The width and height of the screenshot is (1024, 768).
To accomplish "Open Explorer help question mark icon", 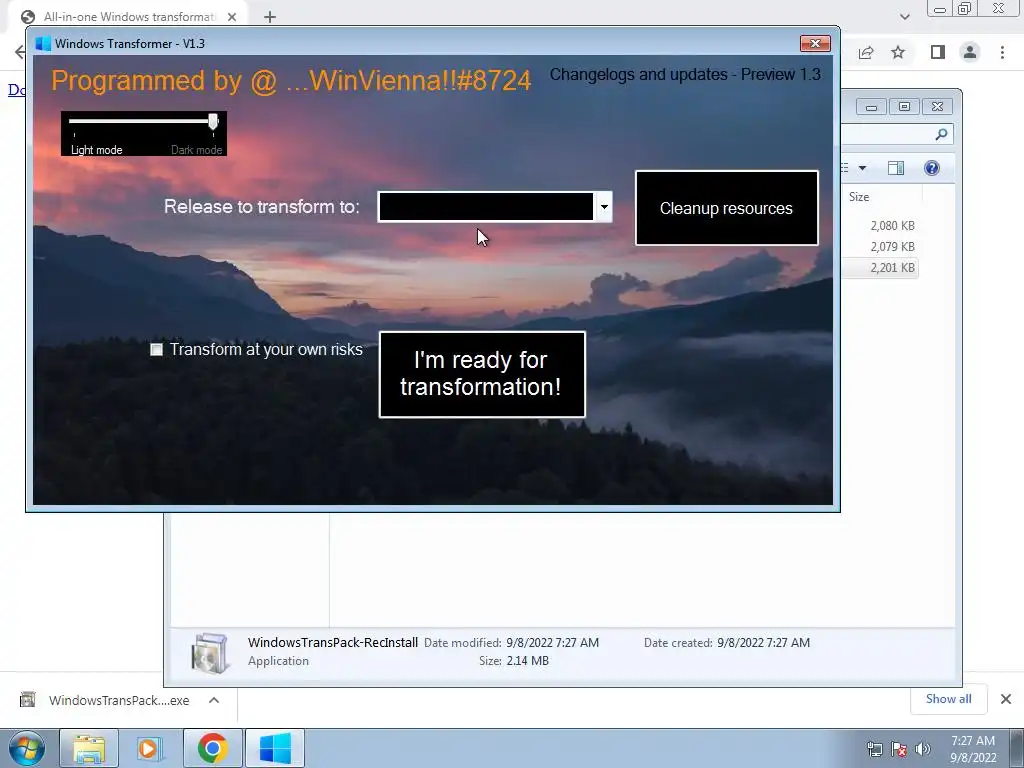I will (x=932, y=168).
